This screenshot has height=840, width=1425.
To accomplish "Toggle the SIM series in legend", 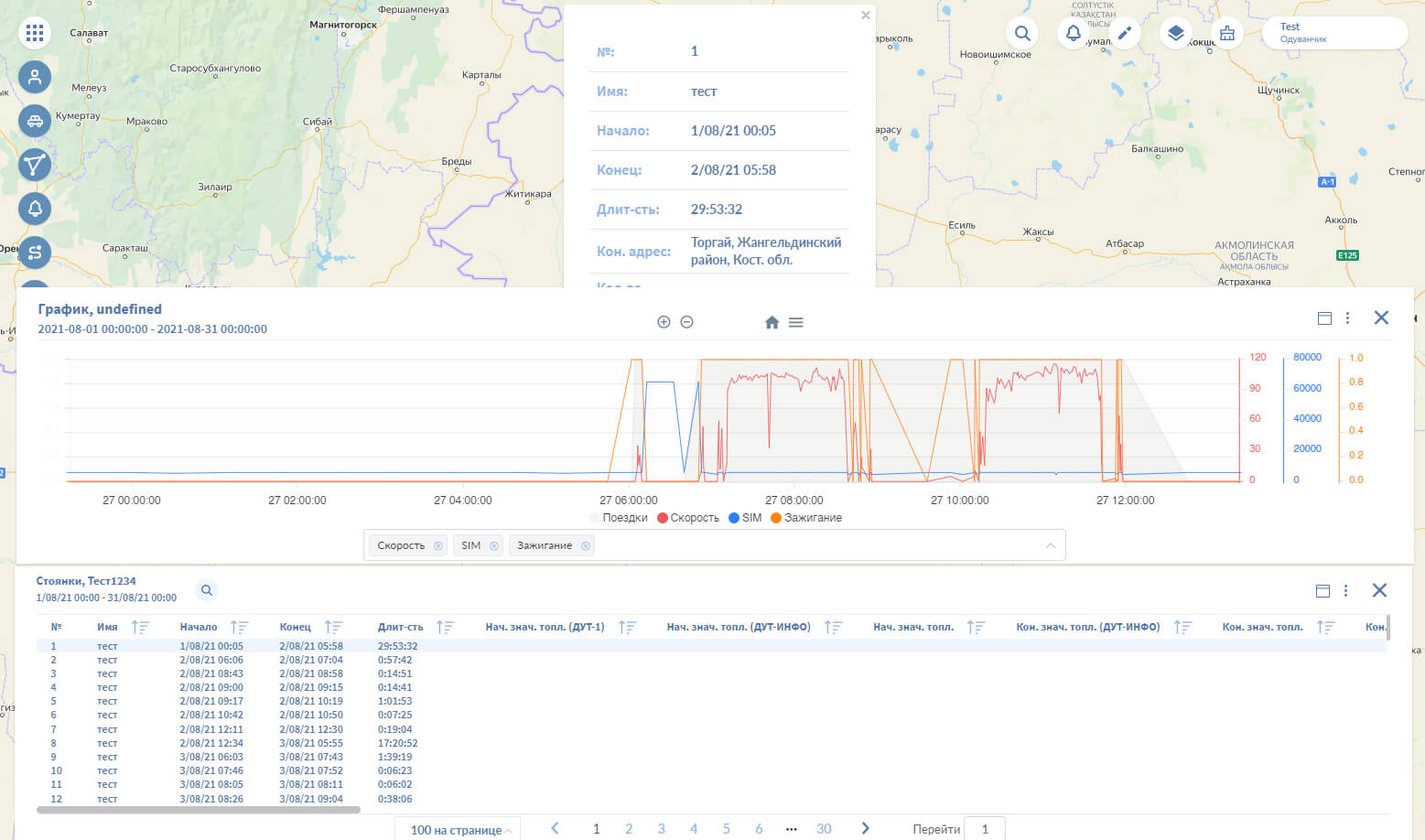I will click(x=745, y=518).
